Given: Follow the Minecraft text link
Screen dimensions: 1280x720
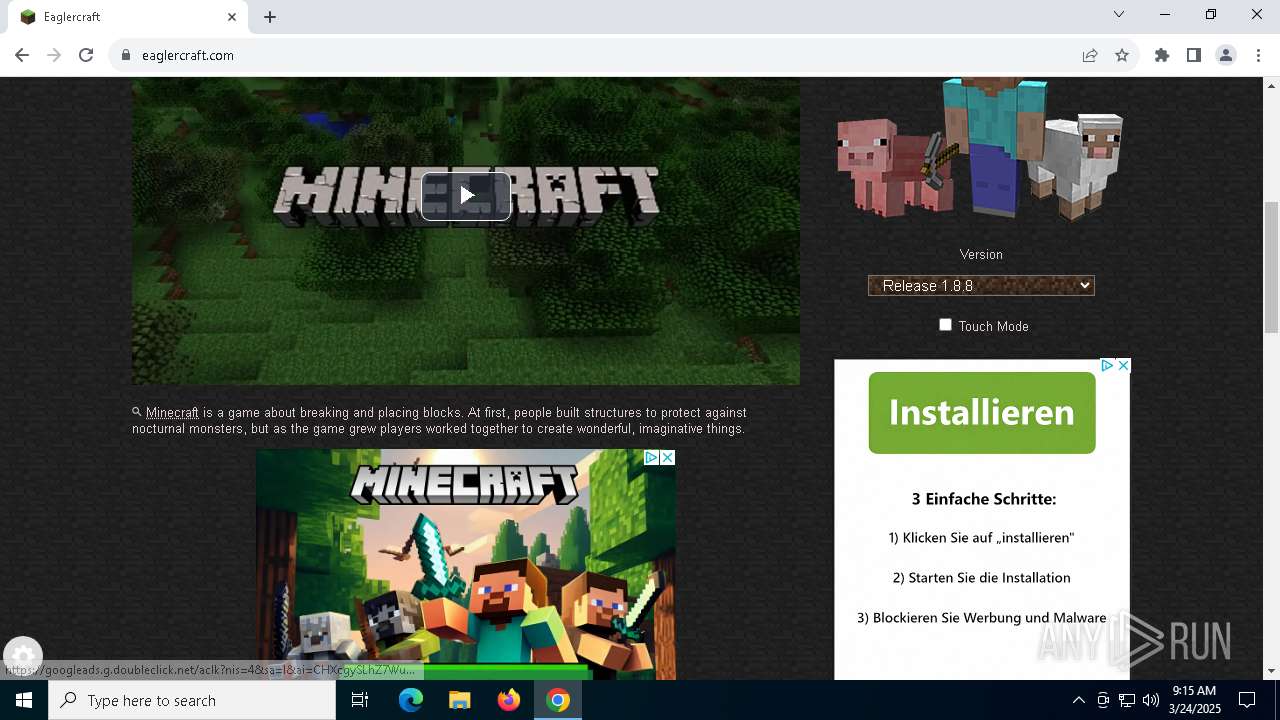Looking at the screenshot, I should tap(172, 413).
